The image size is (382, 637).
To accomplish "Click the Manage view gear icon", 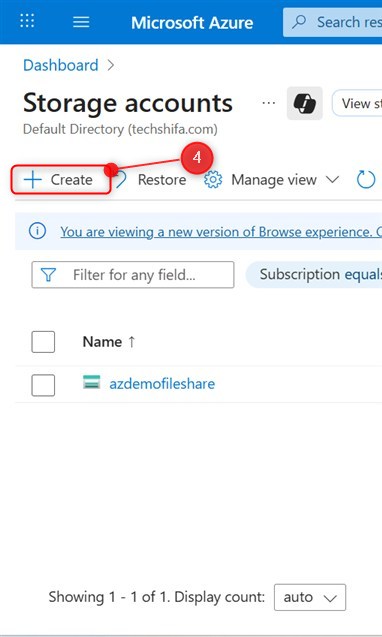I will [x=213, y=180].
